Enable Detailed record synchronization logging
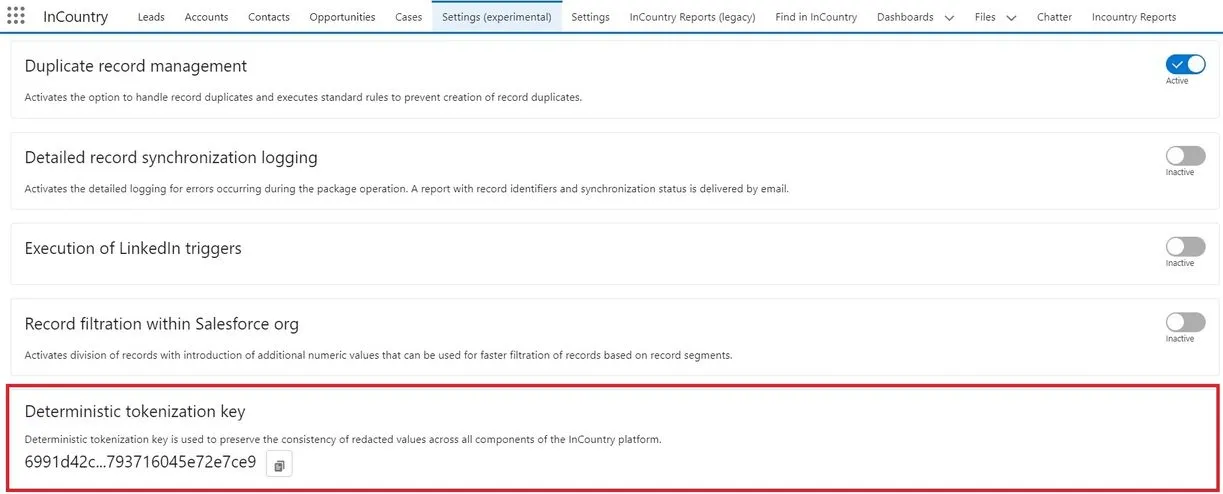The height and width of the screenshot is (494, 1223). [1185, 156]
